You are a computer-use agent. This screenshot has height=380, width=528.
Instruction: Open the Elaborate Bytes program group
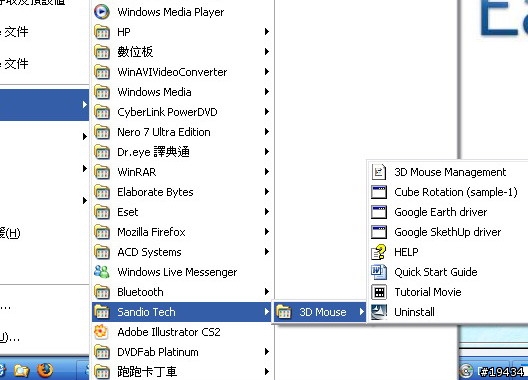point(182,192)
